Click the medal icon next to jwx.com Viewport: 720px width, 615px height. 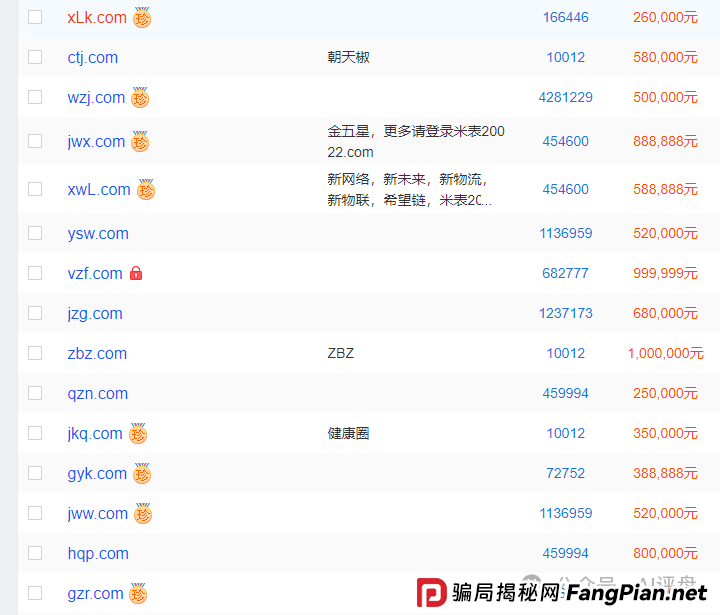(140, 142)
